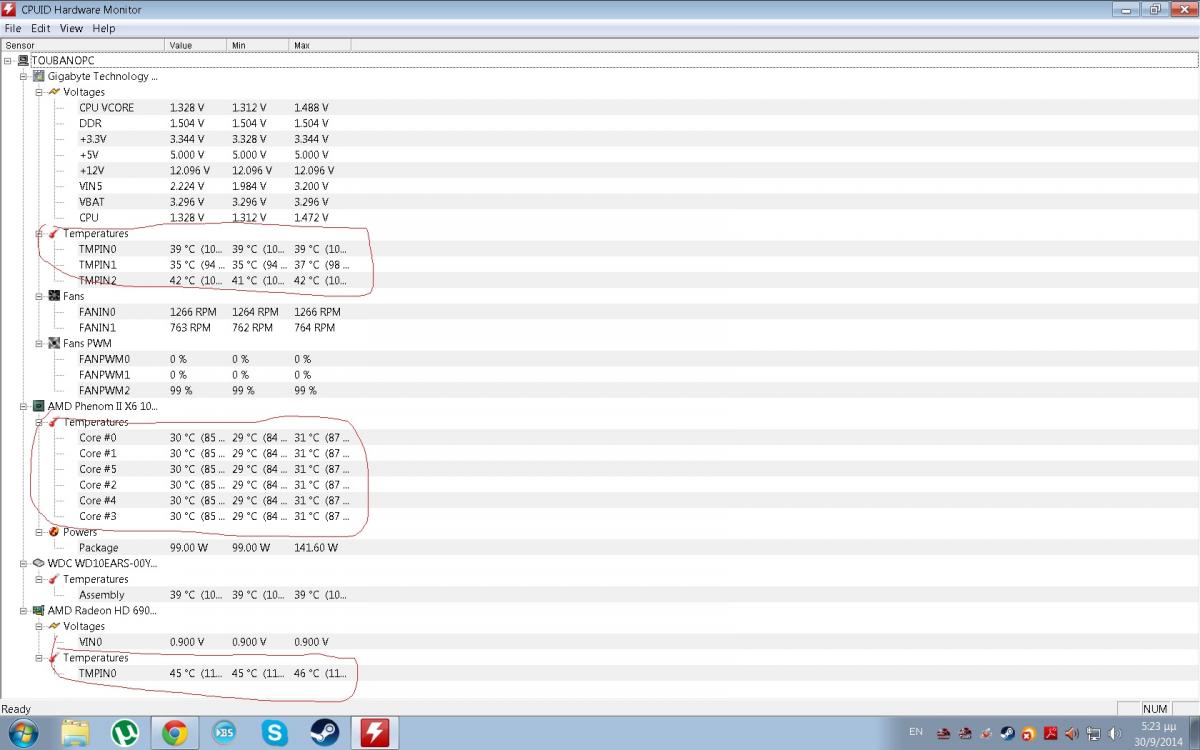Image resolution: width=1200 pixels, height=750 pixels.
Task: Collapse the WDC WD10EARS node
Action: (23, 563)
